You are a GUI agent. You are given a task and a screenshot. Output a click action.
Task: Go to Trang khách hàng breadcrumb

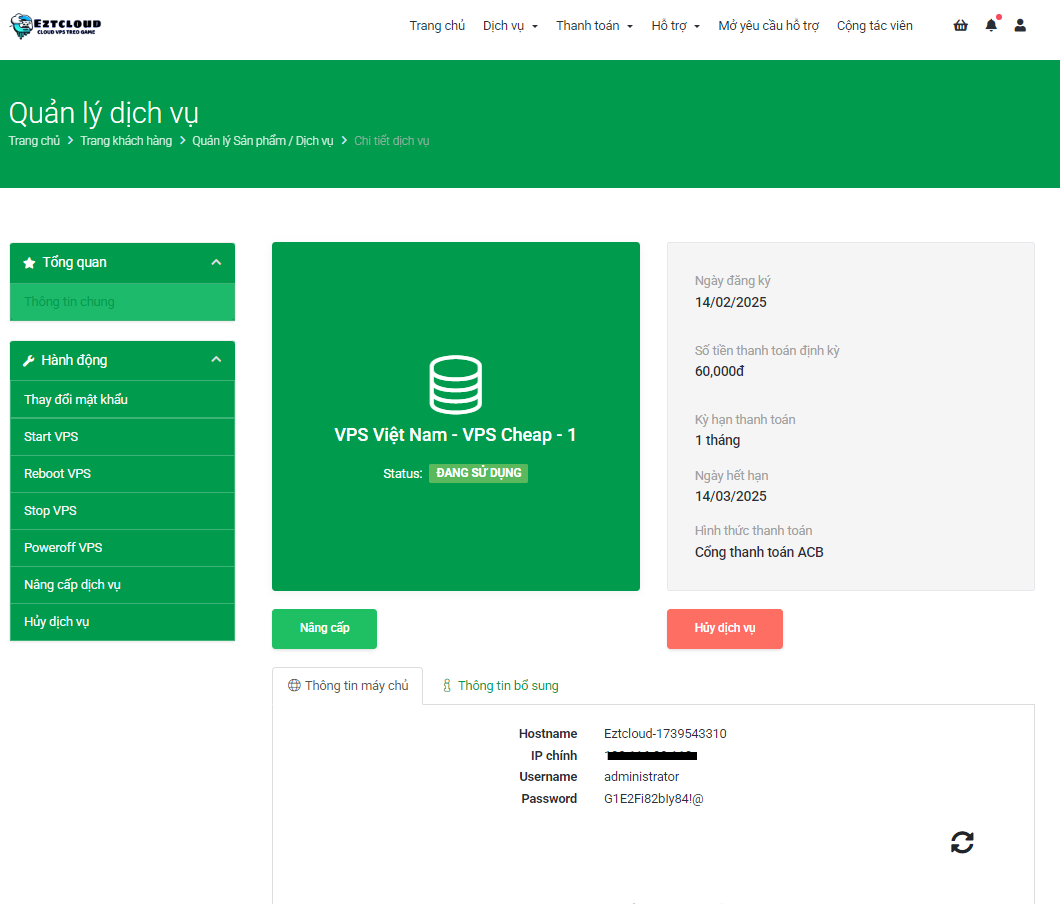click(x=126, y=141)
